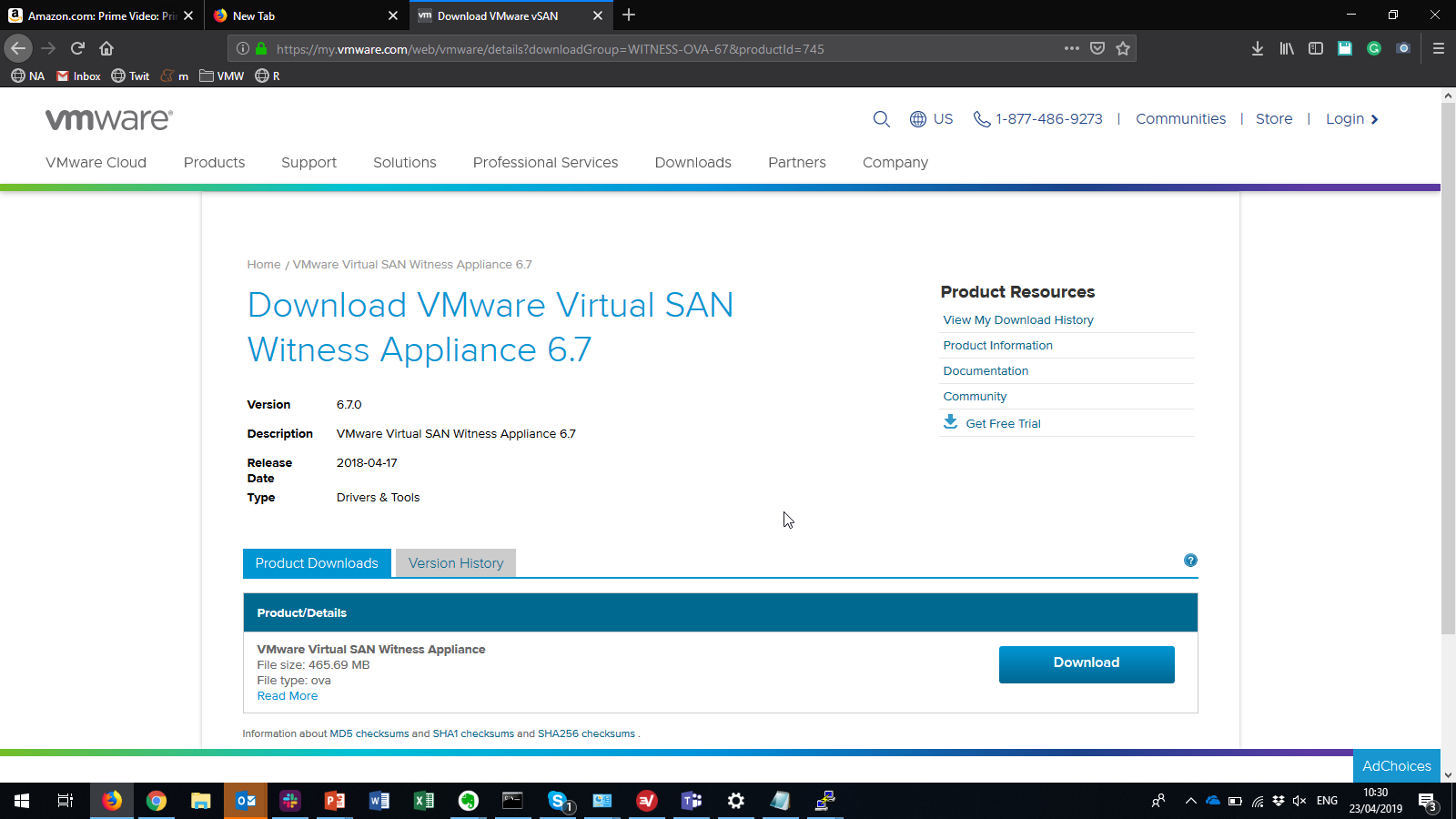Click the camera screenshot extension icon
Viewport: 1456px width, 819px height.
(x=1403, y=48)
